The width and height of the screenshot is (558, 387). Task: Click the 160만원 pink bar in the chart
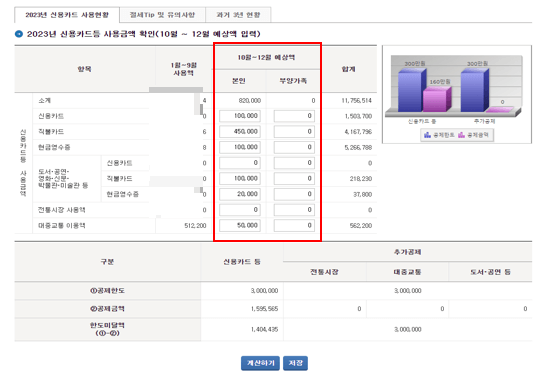[437, 99]
